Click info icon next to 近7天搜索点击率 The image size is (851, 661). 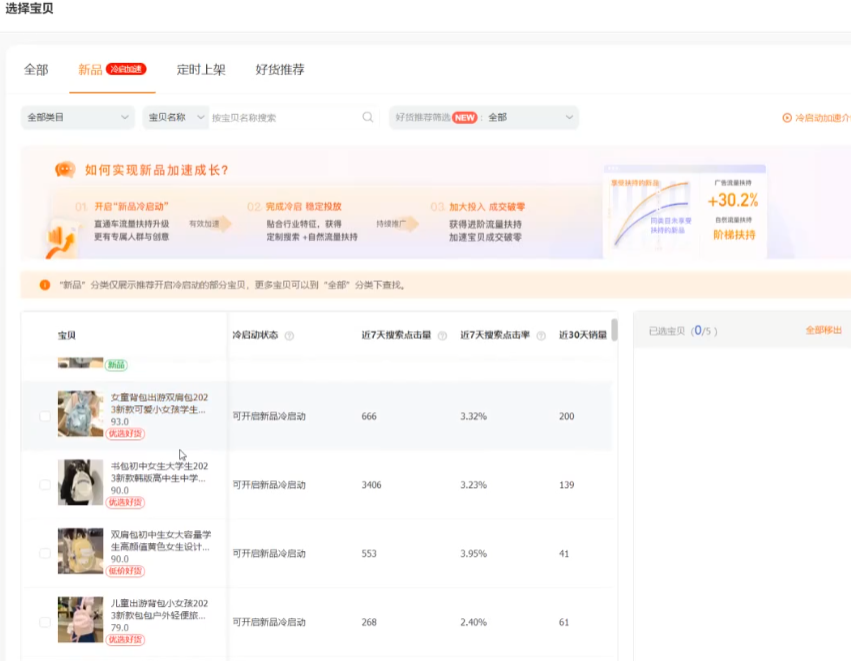pos(541,336)
